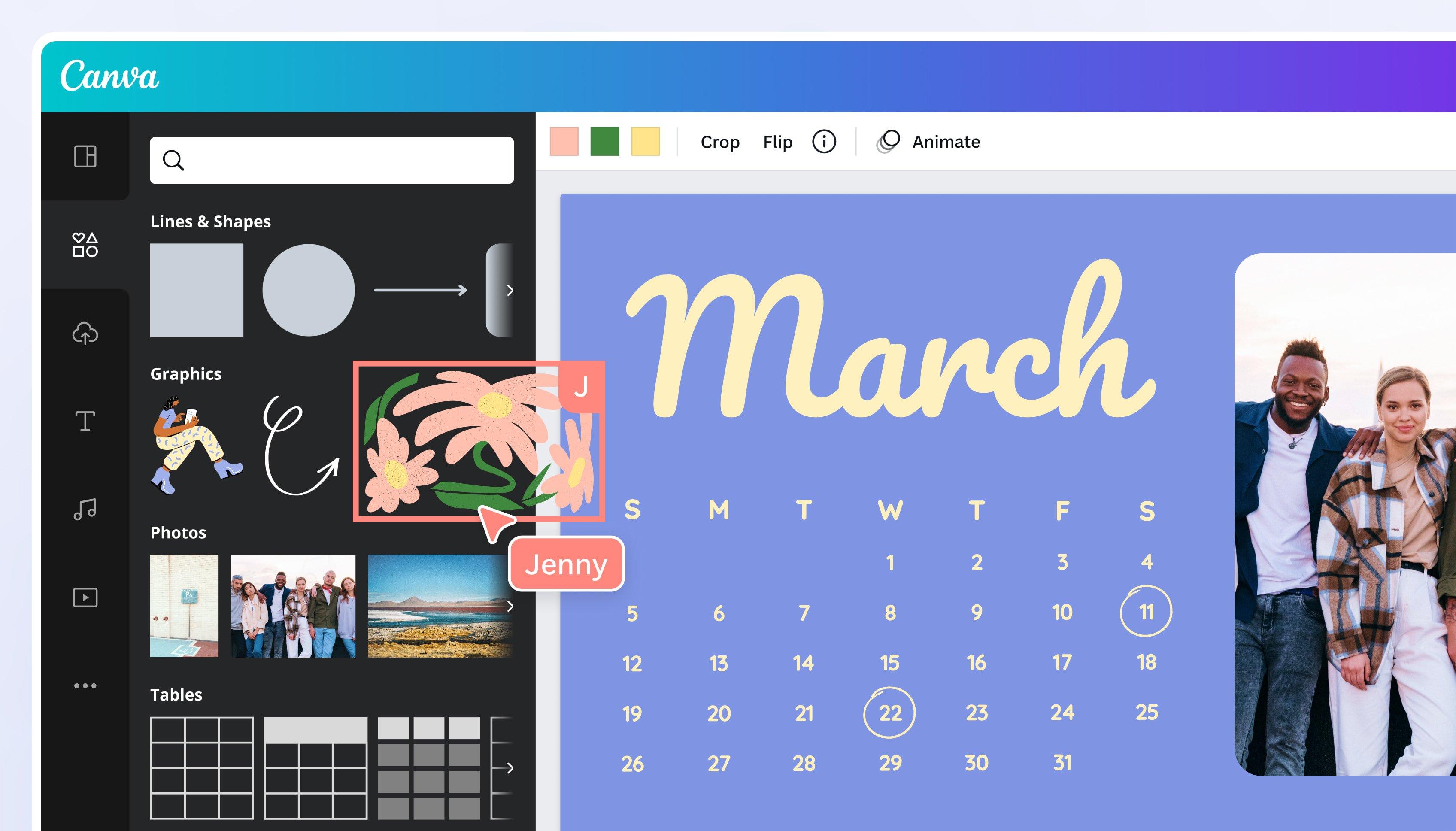Expand the Lines & Shapes section

[509, 290]
